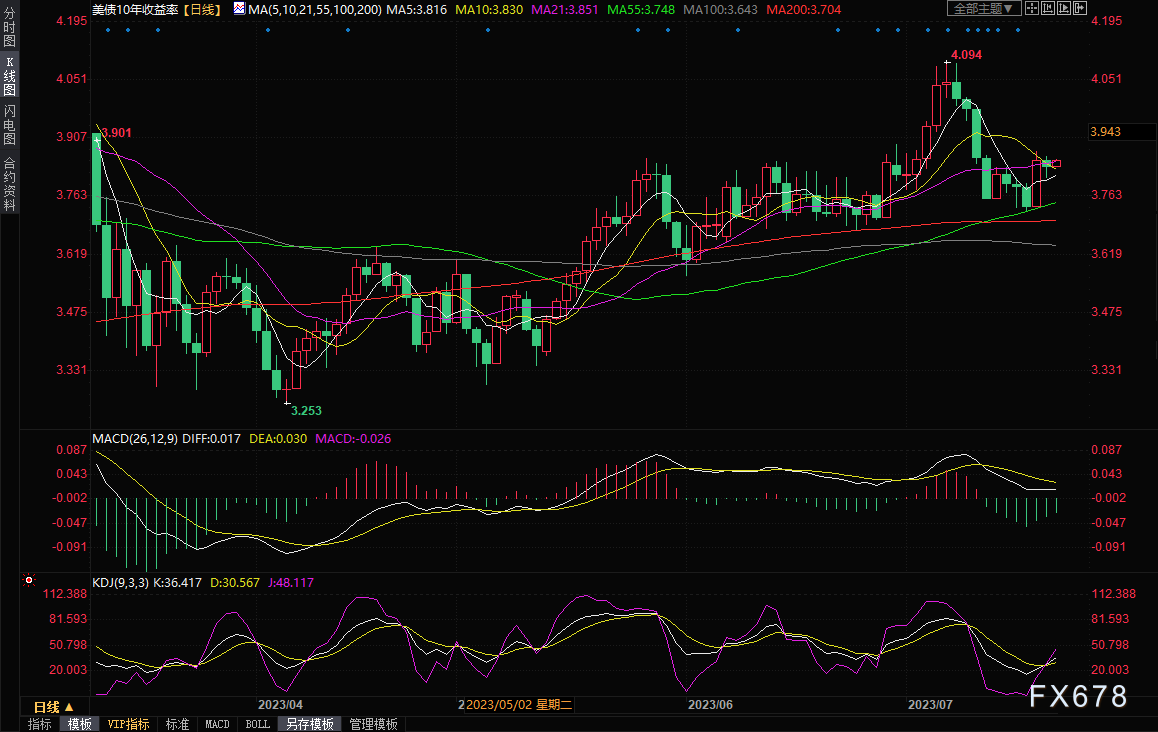The width and height of the screenshot is (1158, 732).
Task: Expand the 日线 period selector
Action: (54, 707)
